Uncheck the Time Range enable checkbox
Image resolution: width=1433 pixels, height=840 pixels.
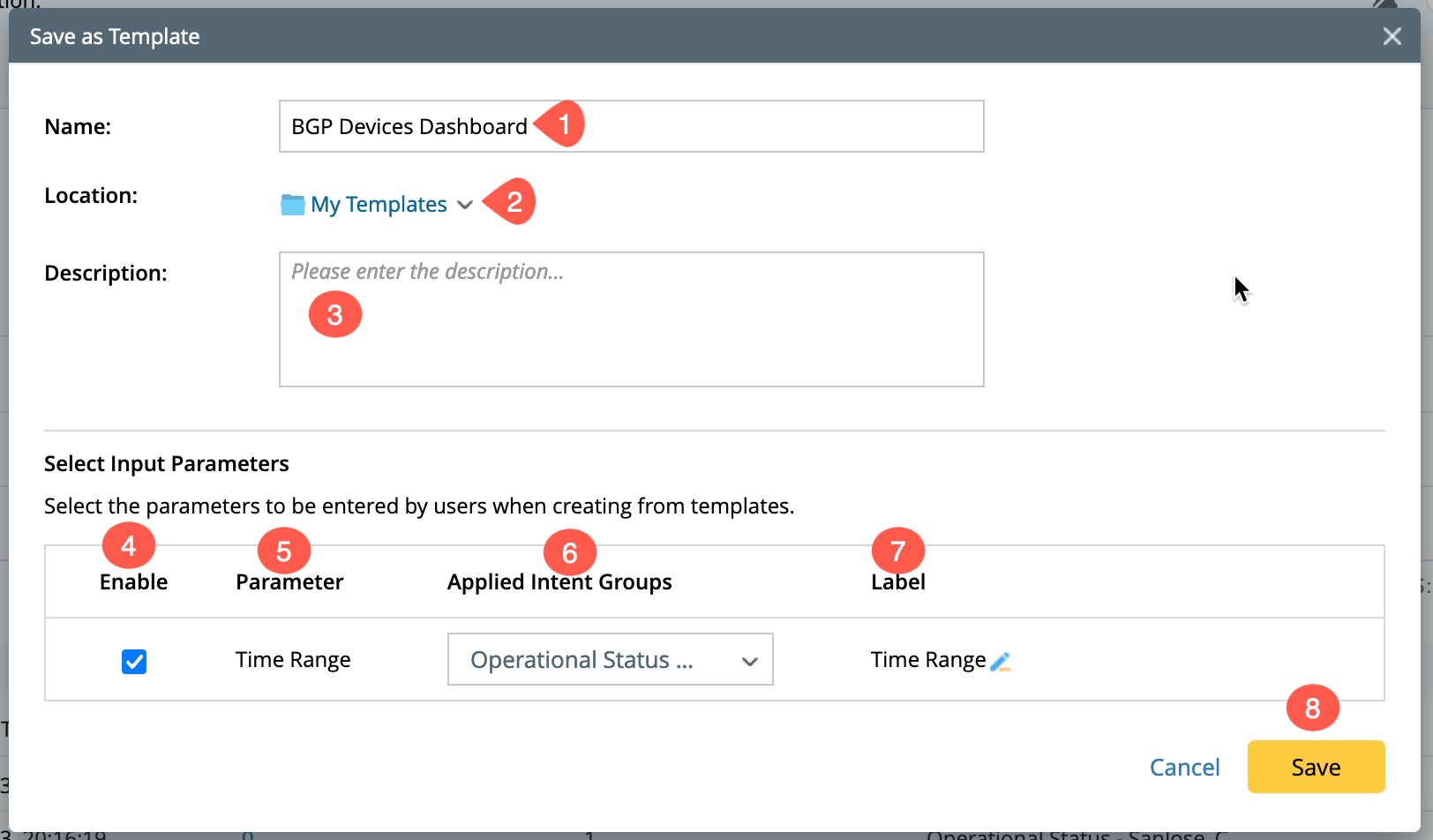pyautogui.click(x=134, y=661)
